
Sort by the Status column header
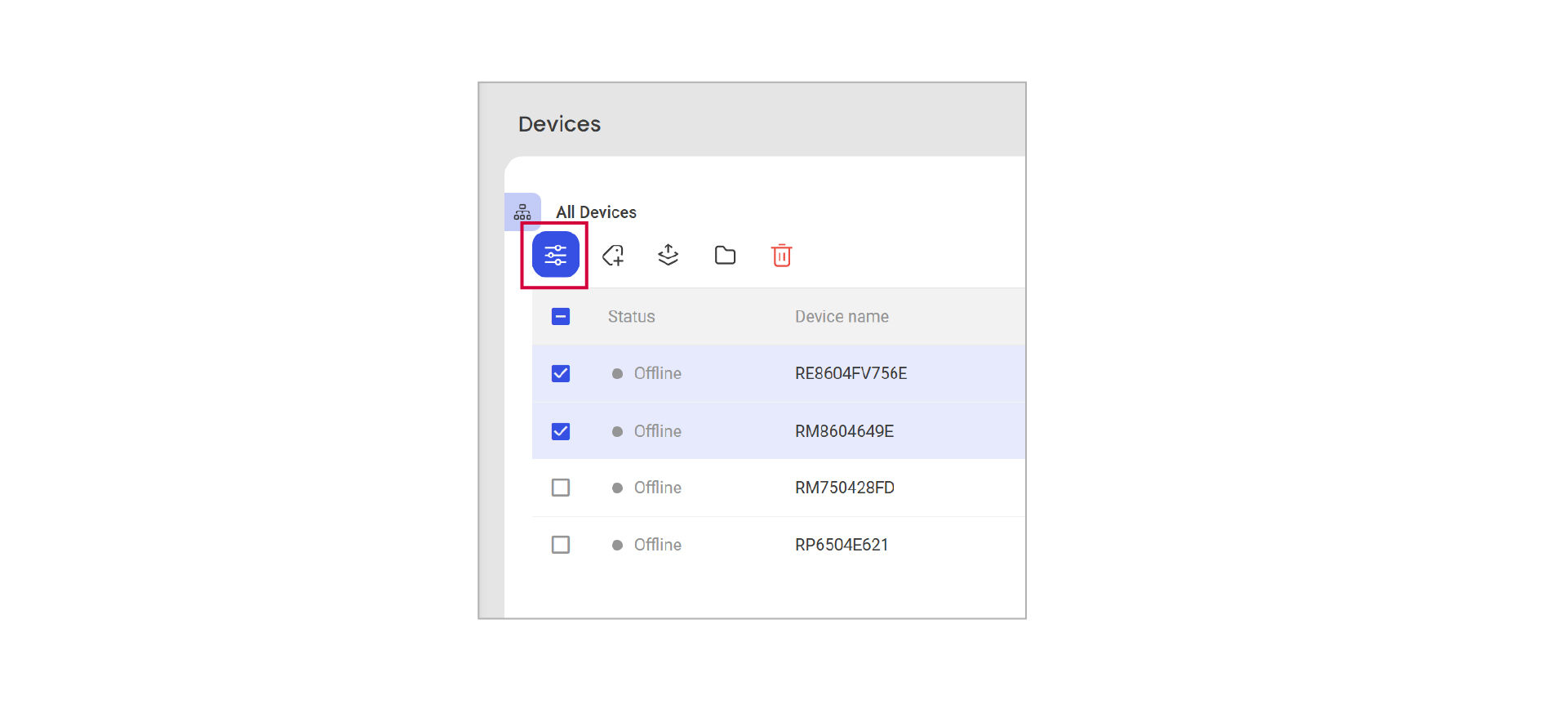[x=631, y=317]
